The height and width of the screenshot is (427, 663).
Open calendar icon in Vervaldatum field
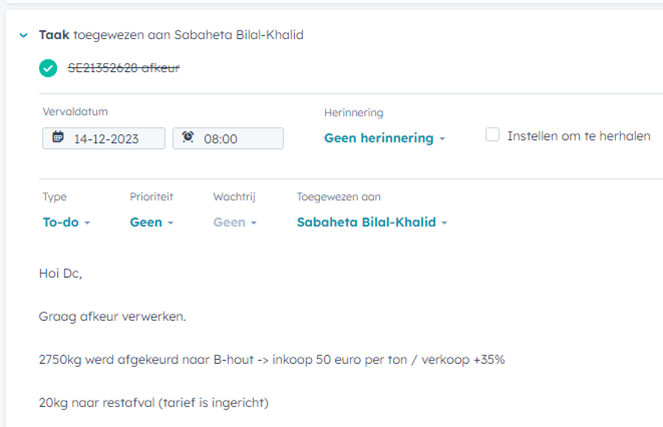pos(58,137)
